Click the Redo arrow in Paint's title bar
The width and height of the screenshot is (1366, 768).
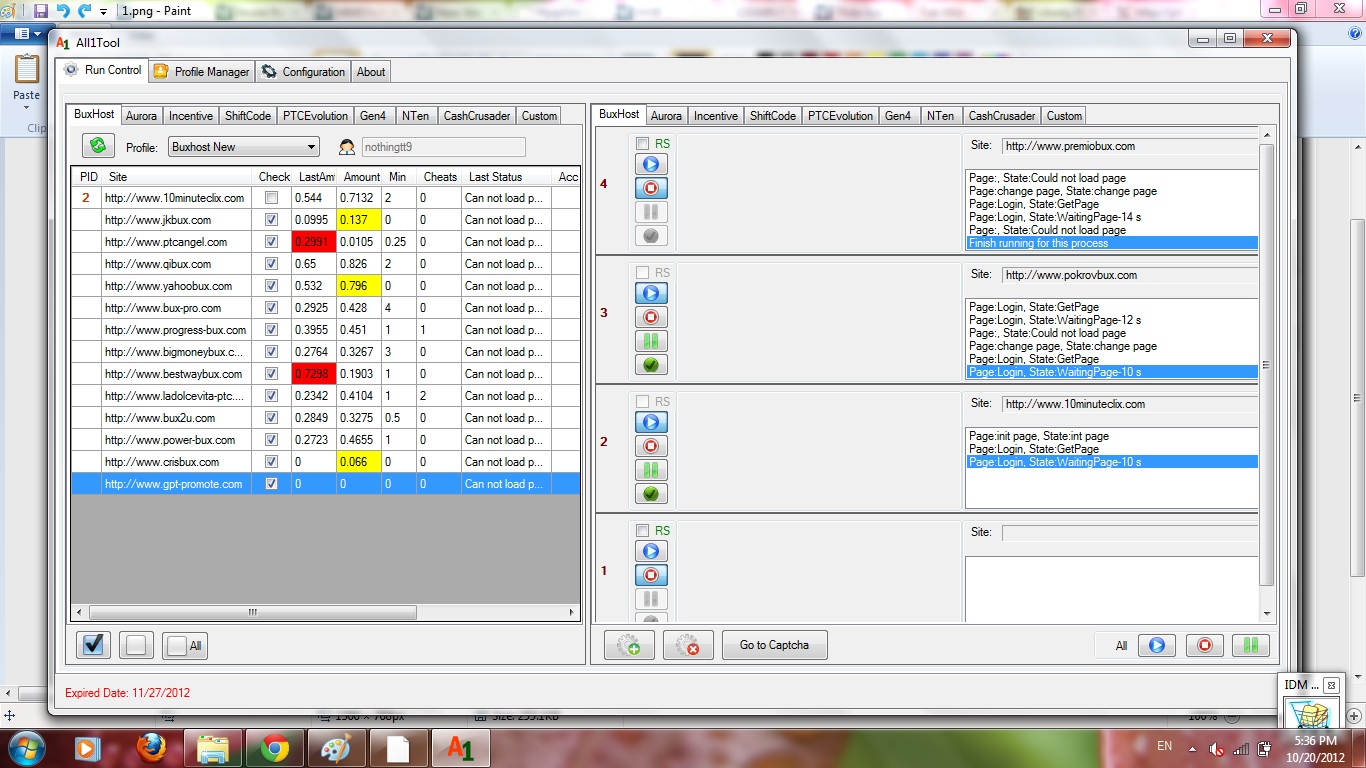coord(84,11)
